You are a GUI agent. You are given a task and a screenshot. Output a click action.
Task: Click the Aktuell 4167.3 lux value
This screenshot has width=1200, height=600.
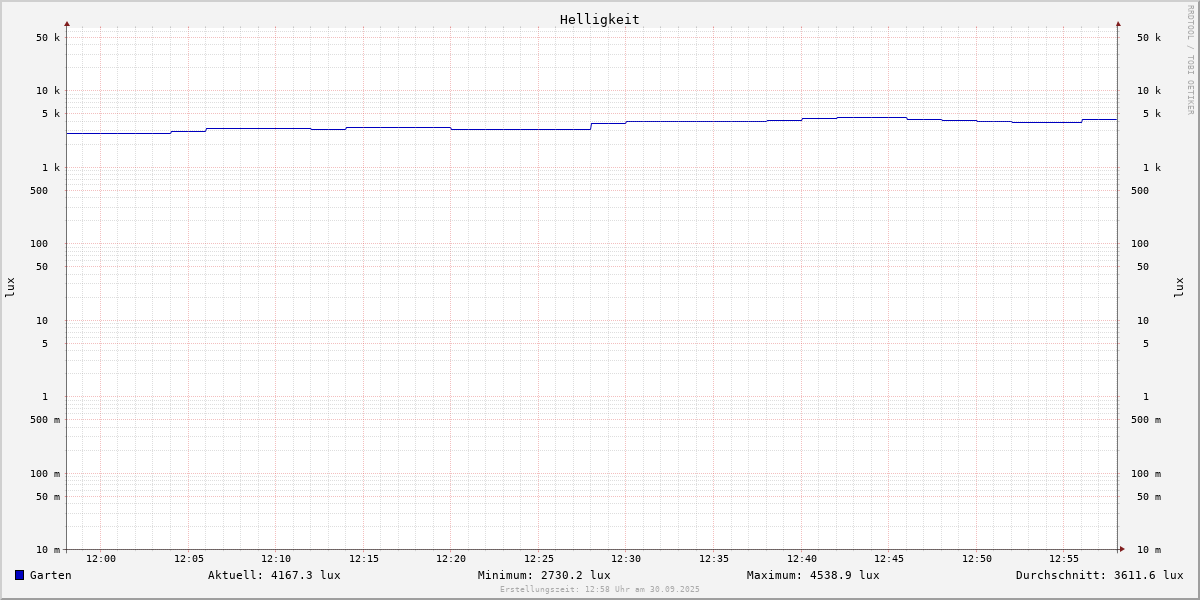point(274,575)
